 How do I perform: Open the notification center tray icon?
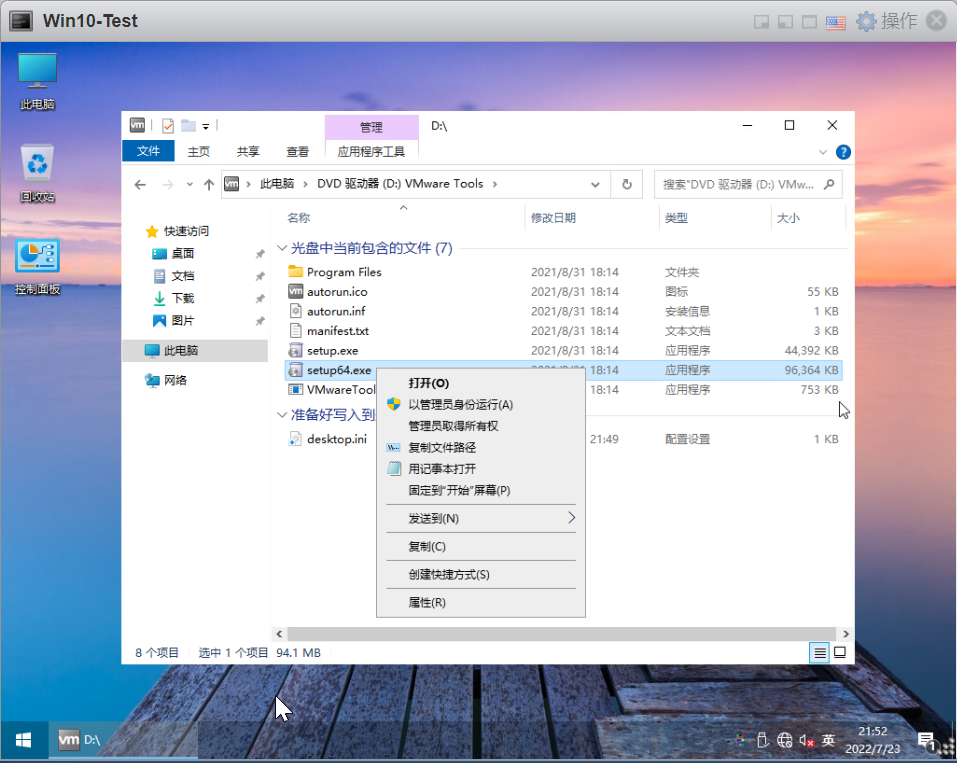pos(927,740)
